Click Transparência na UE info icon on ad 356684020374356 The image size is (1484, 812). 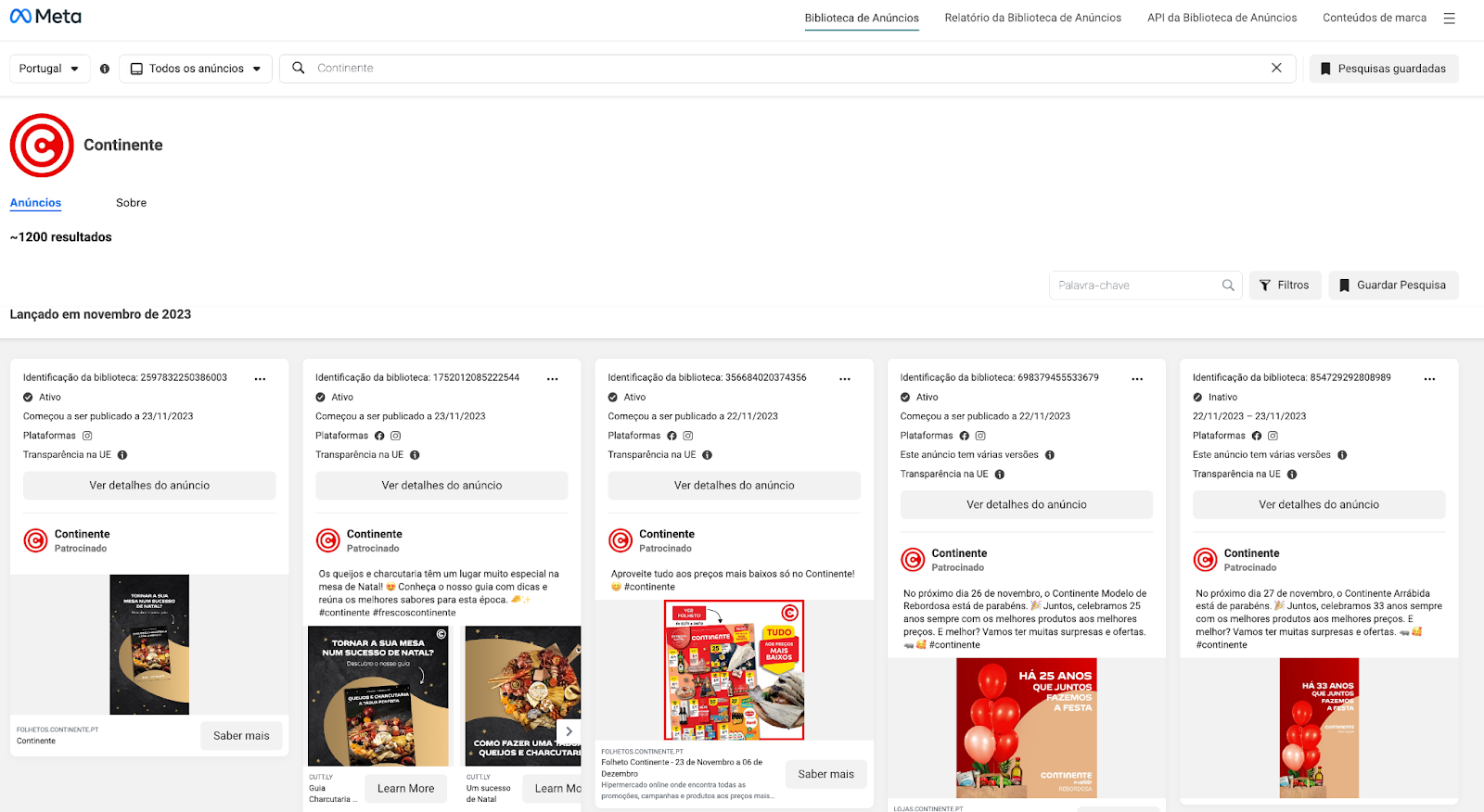tap(707, 455)
